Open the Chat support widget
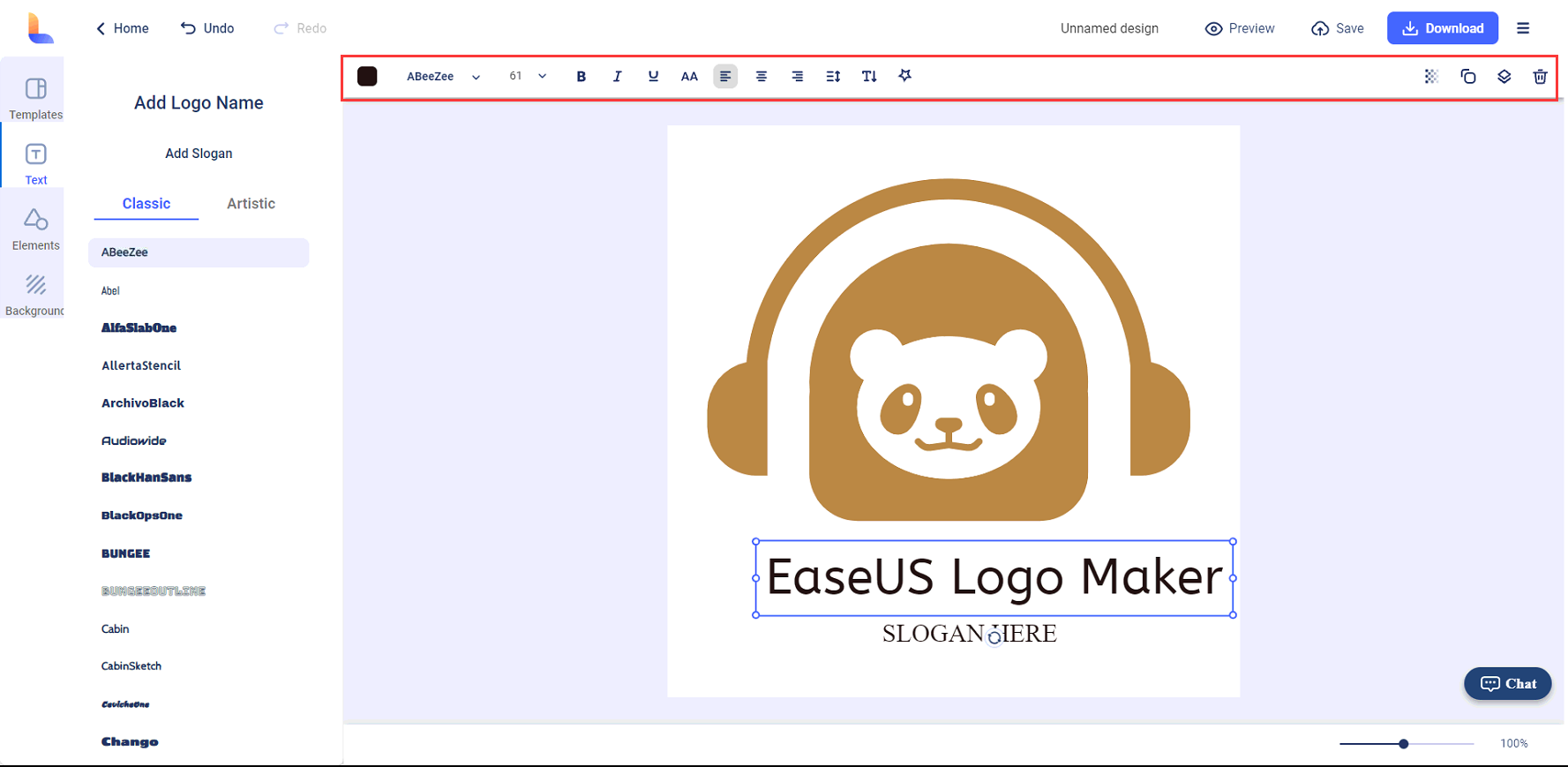 click(x=1507, y=684)
